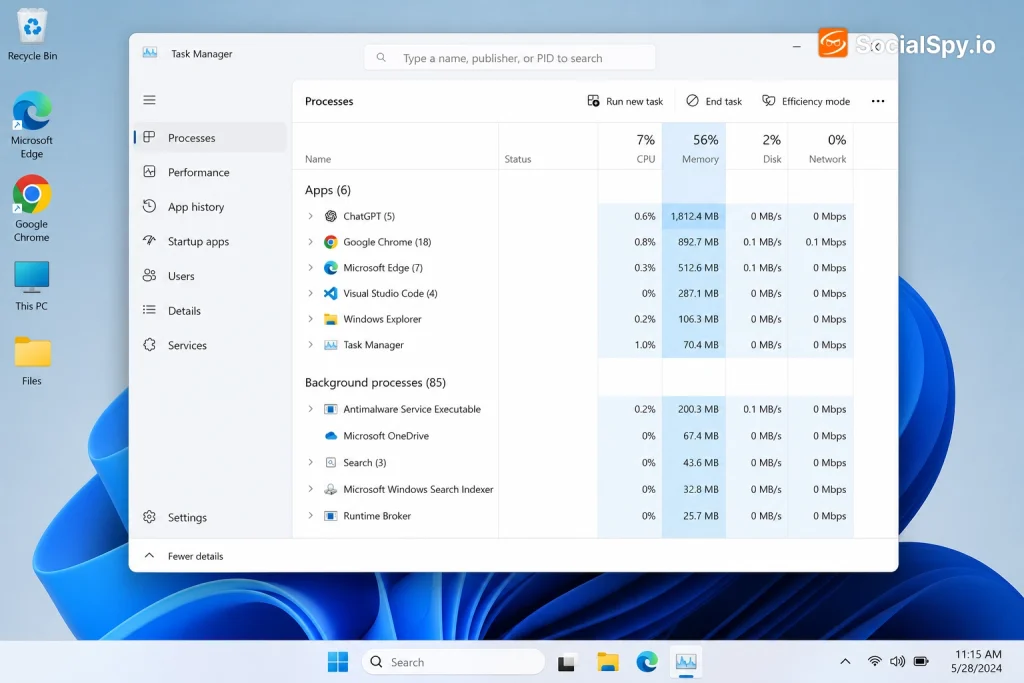
Task: Open Task Manager Settings
Action: click(x=210, y=517)
